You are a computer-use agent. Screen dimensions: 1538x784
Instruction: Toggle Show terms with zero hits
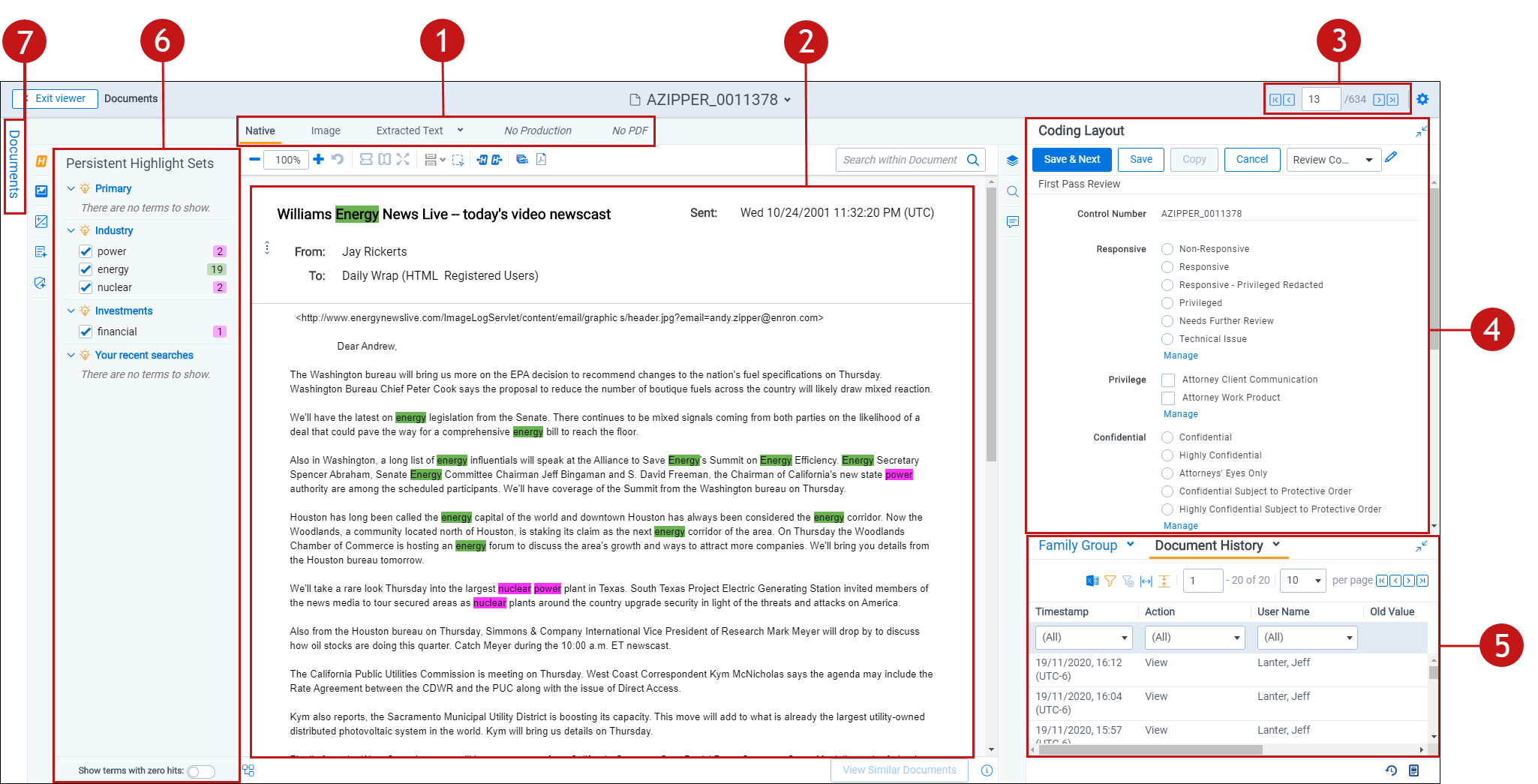point(201,771)
